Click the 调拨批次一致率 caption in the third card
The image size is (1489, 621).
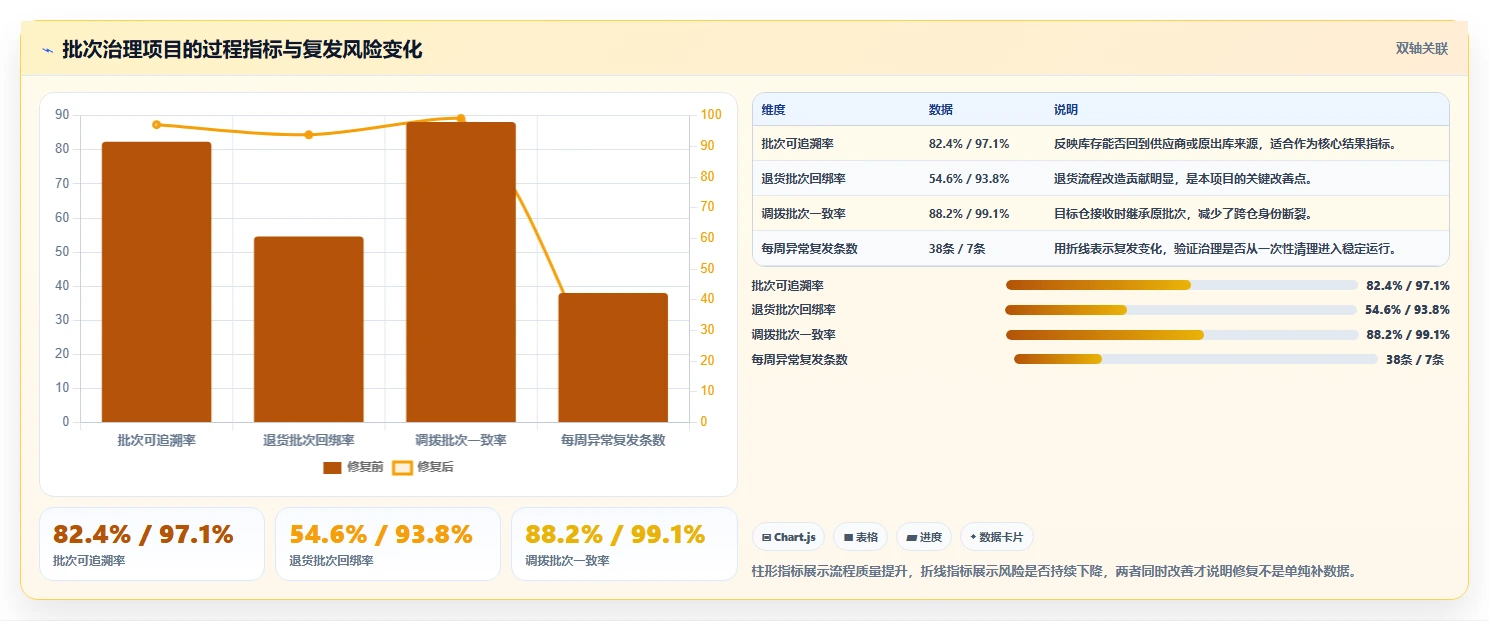point(567,561)
